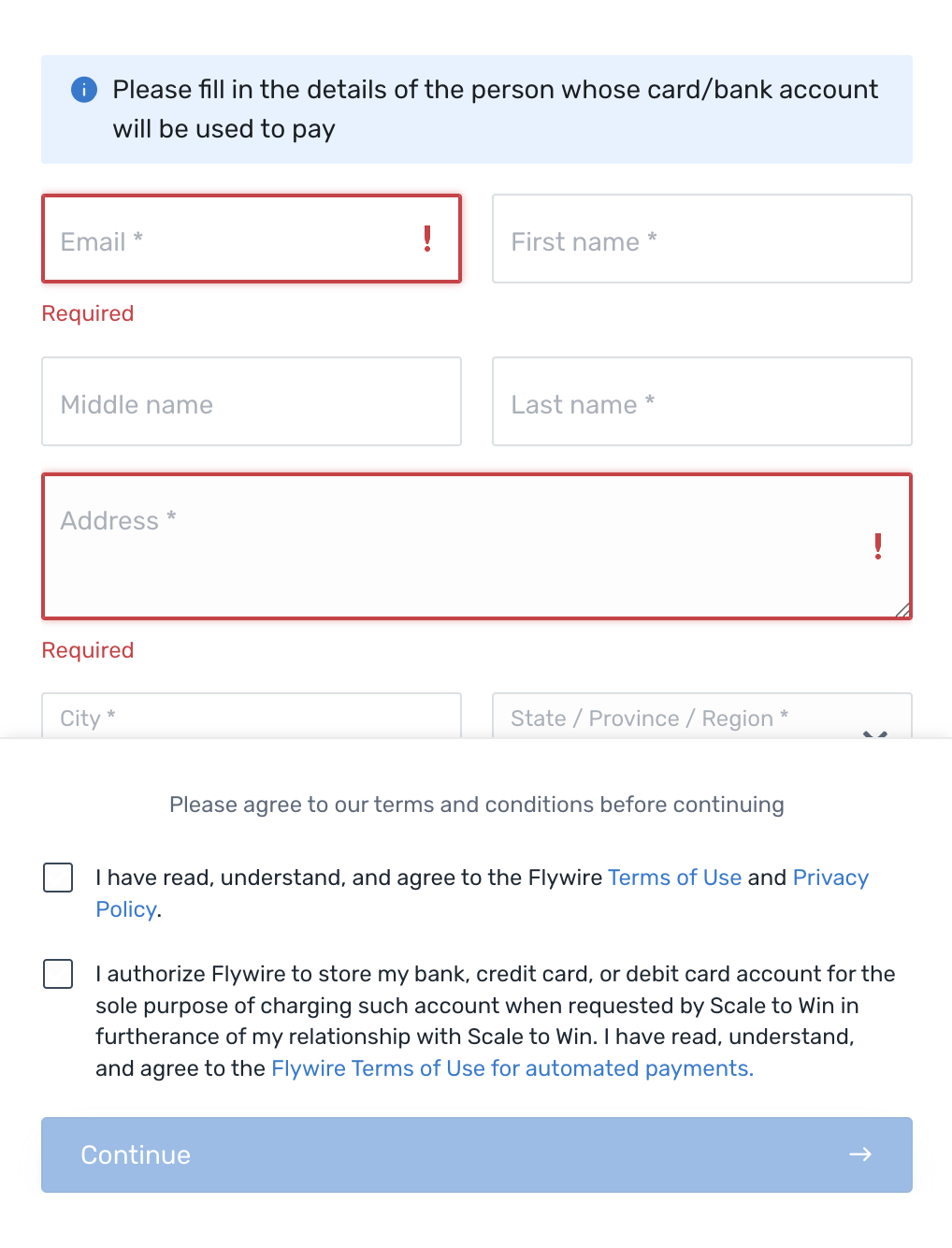Open the Terms of Use link

pos(674,878)
